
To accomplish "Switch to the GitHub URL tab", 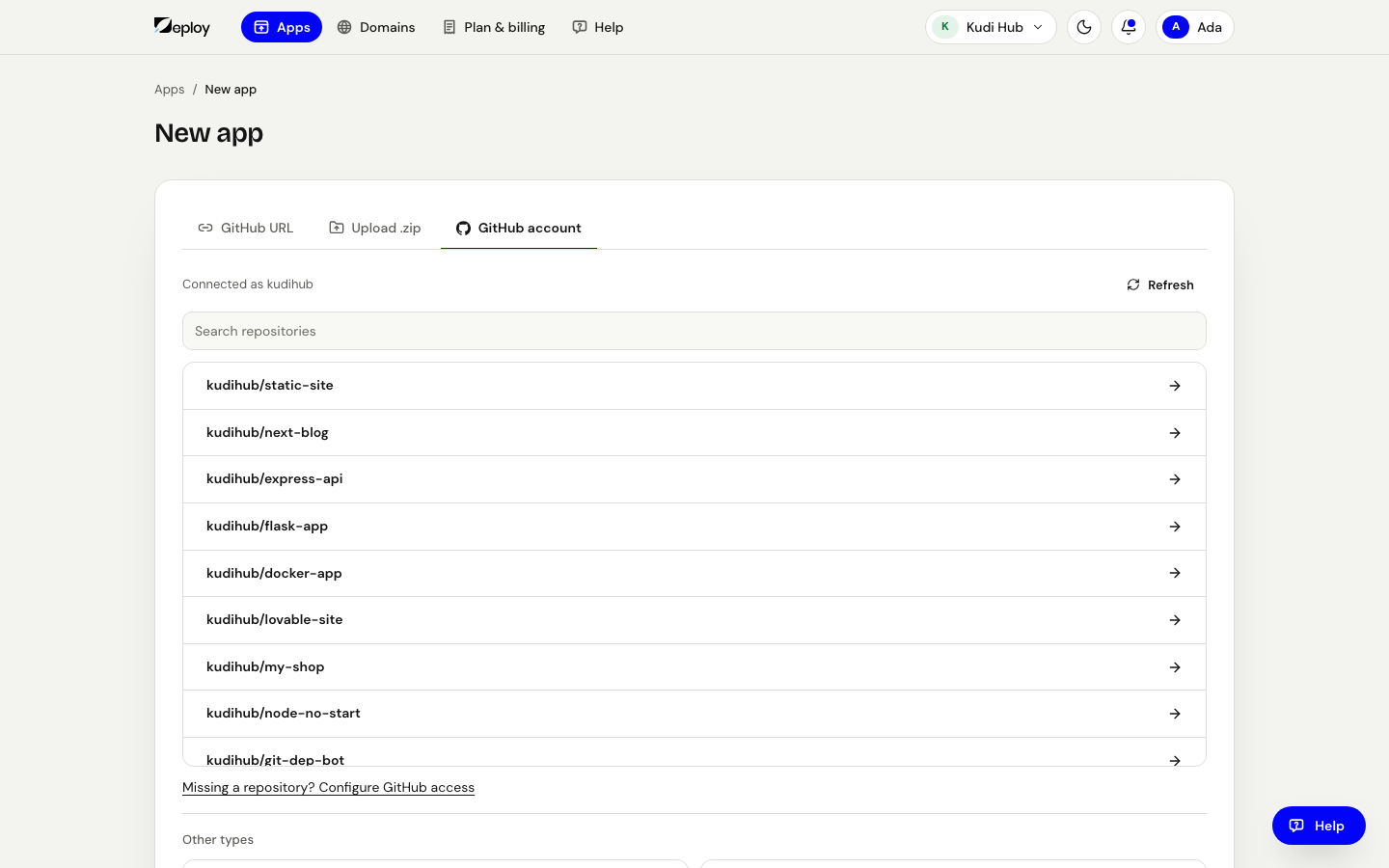I will pyautogui.click(x=245, y=229).
